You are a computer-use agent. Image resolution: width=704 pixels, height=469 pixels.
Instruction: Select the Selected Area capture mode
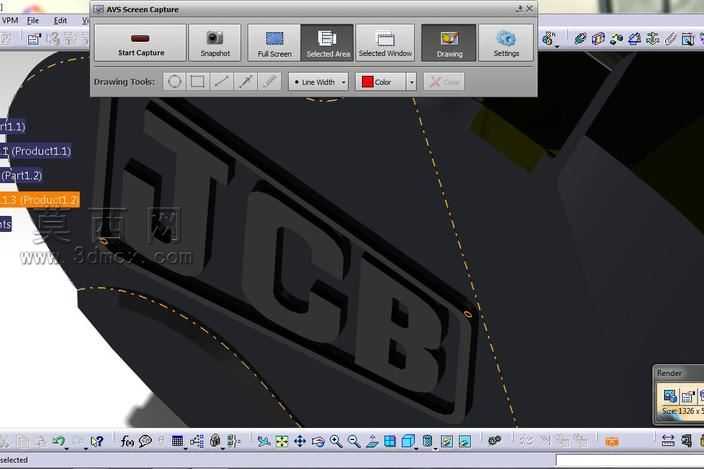[x=327, y=43]
